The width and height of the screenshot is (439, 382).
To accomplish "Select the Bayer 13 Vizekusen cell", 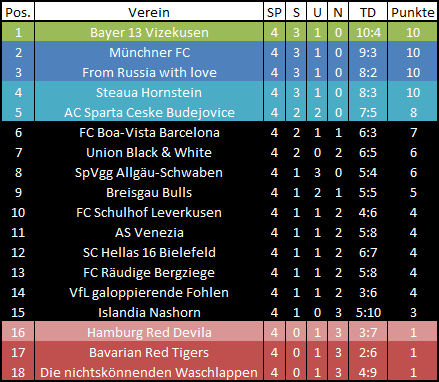I will [x=149, y=32].
